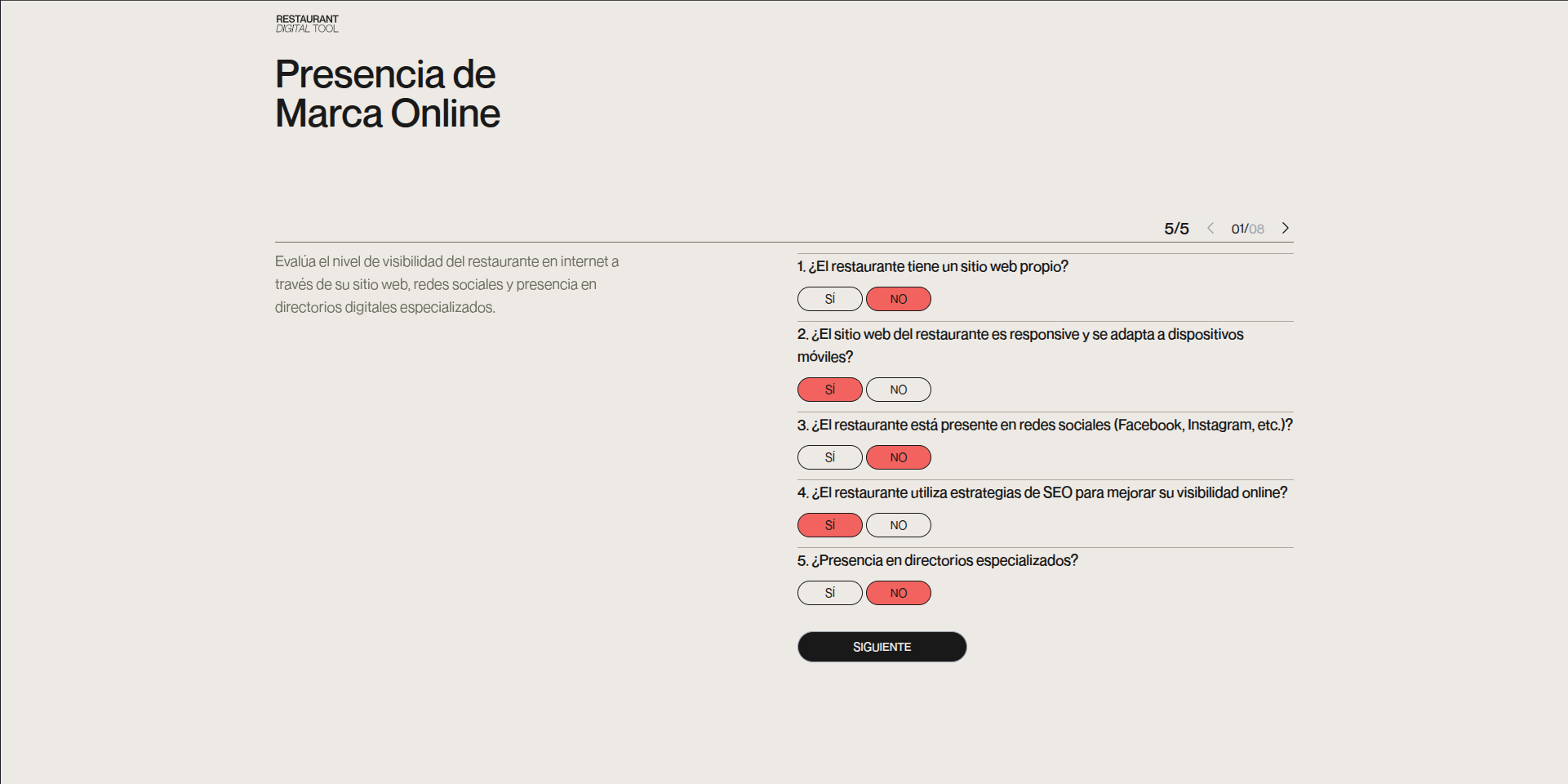Select 'Sí' for the redes sociales question
Image resolution: width=1568 pixels, height=784 pixels.
830,457
